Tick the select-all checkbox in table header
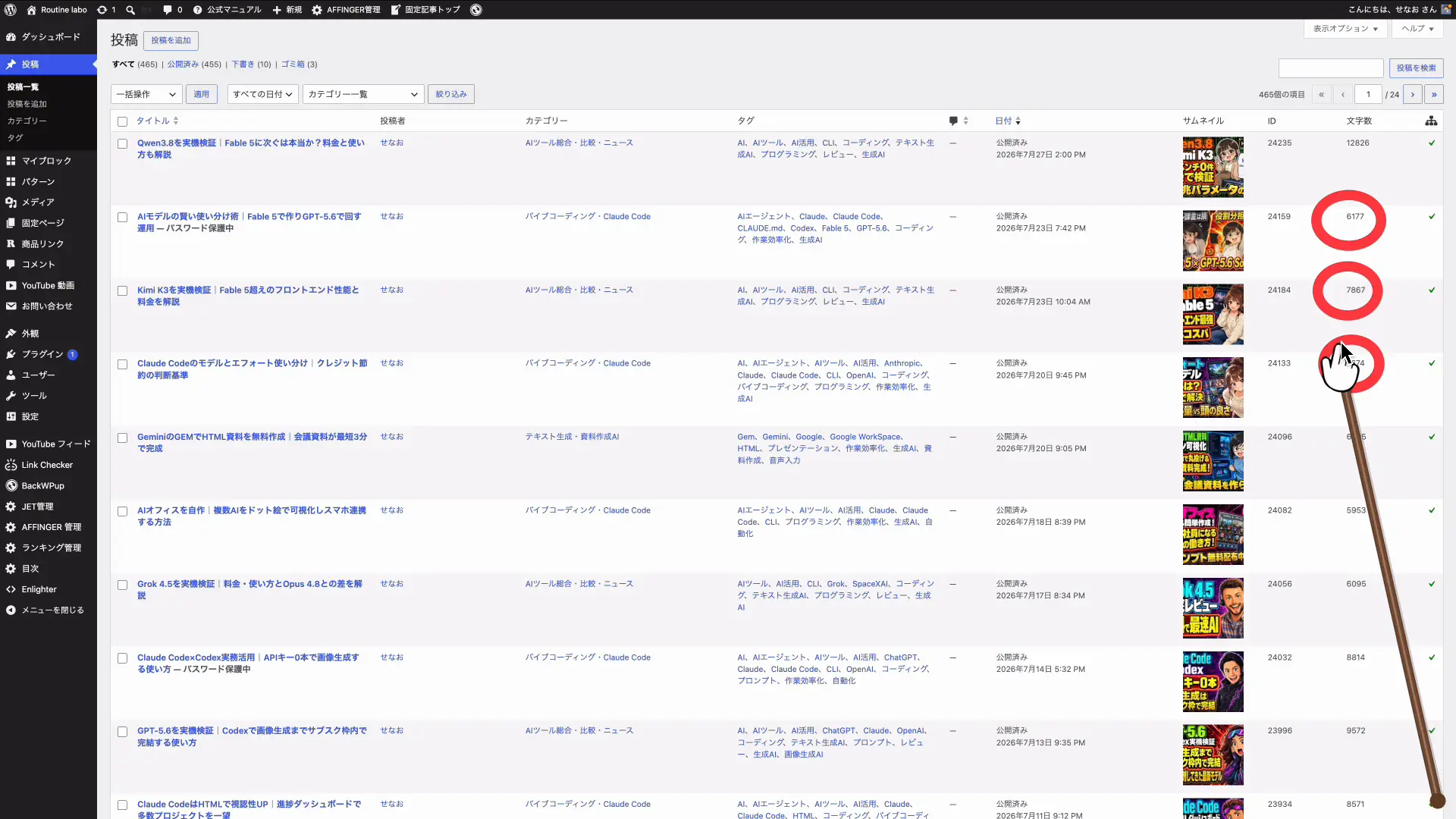 [x=122, y=121]
